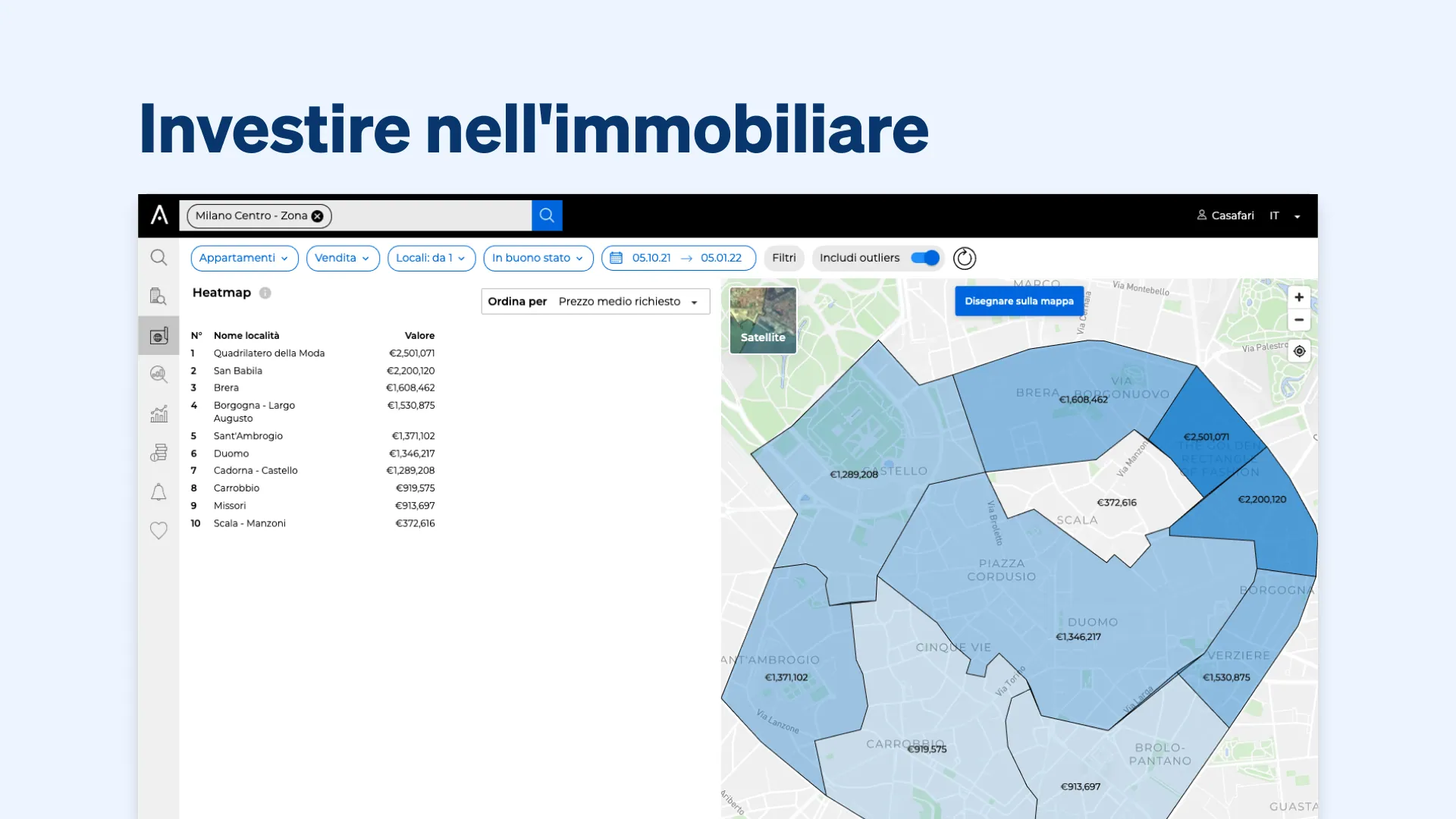Remove the Milano Centro - Zona tag
Viewport: 1456px width, 819px height.
point(318,216)
